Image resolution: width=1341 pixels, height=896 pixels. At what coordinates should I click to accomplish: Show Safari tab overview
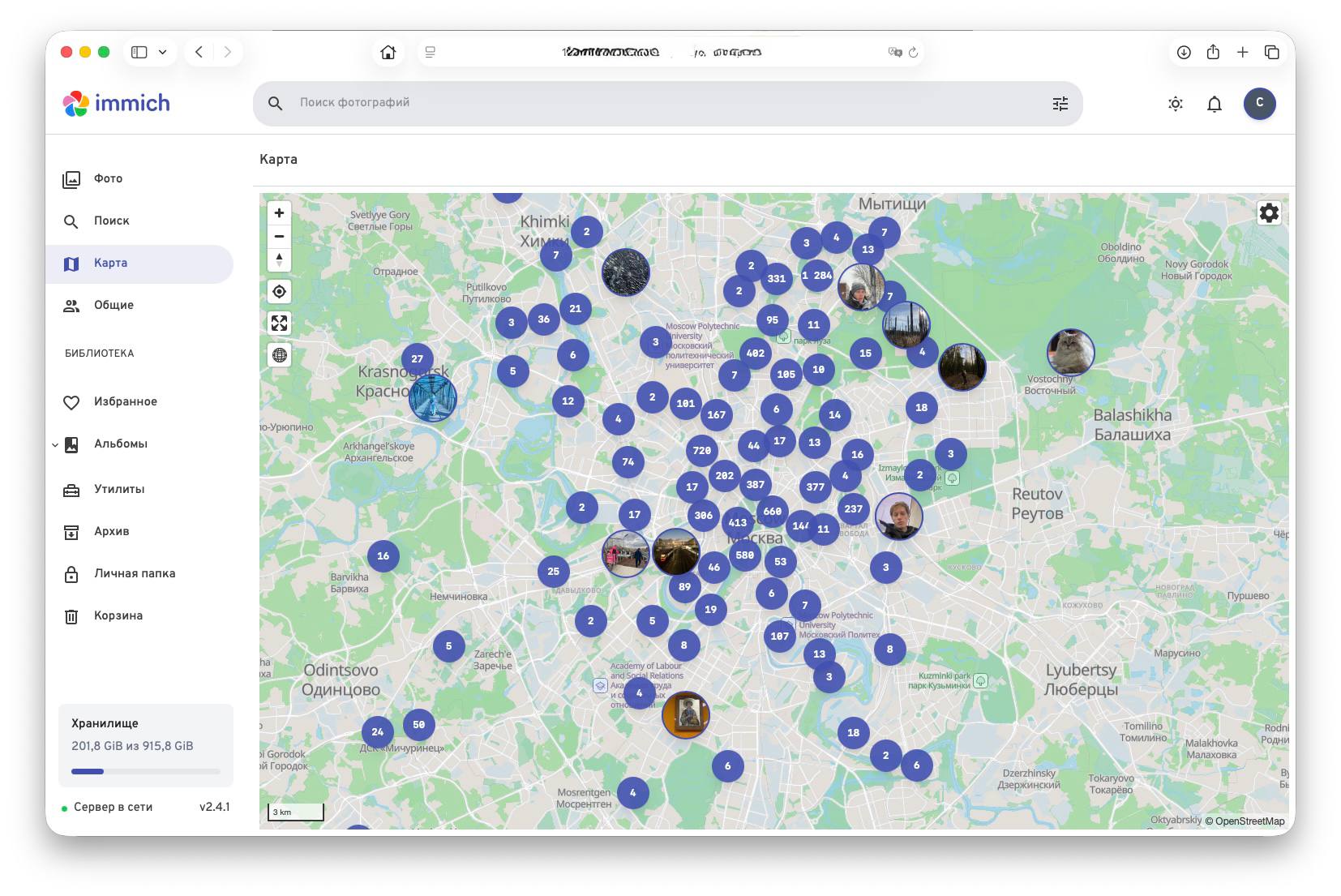(1271, 53)
